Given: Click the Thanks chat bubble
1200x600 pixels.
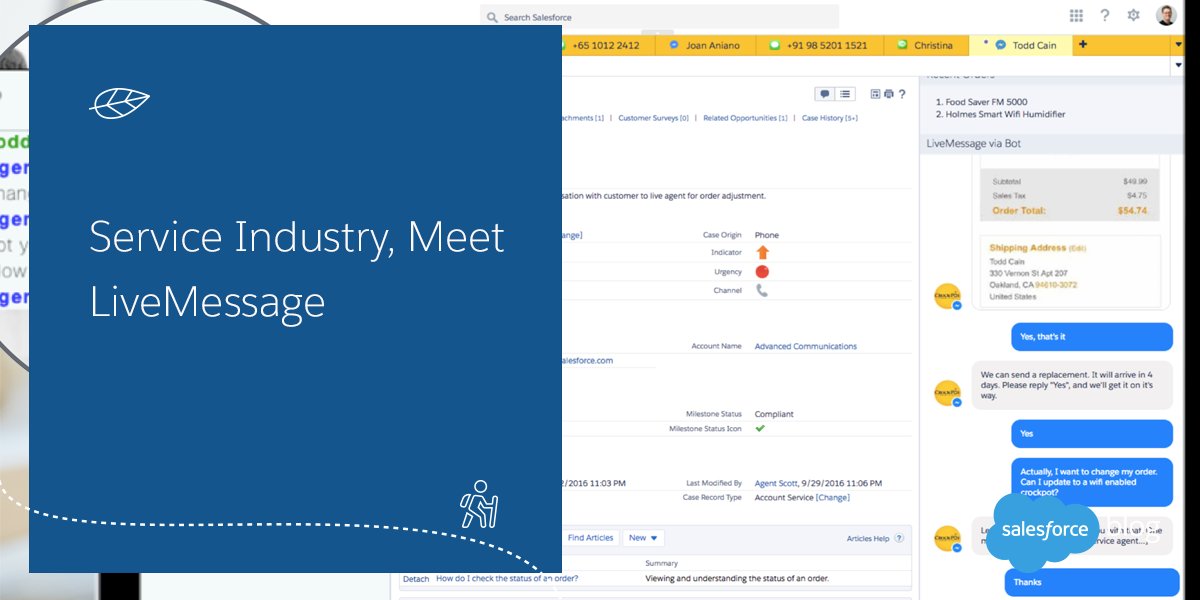Looking at the screenshot, I should click(1091, 582).
